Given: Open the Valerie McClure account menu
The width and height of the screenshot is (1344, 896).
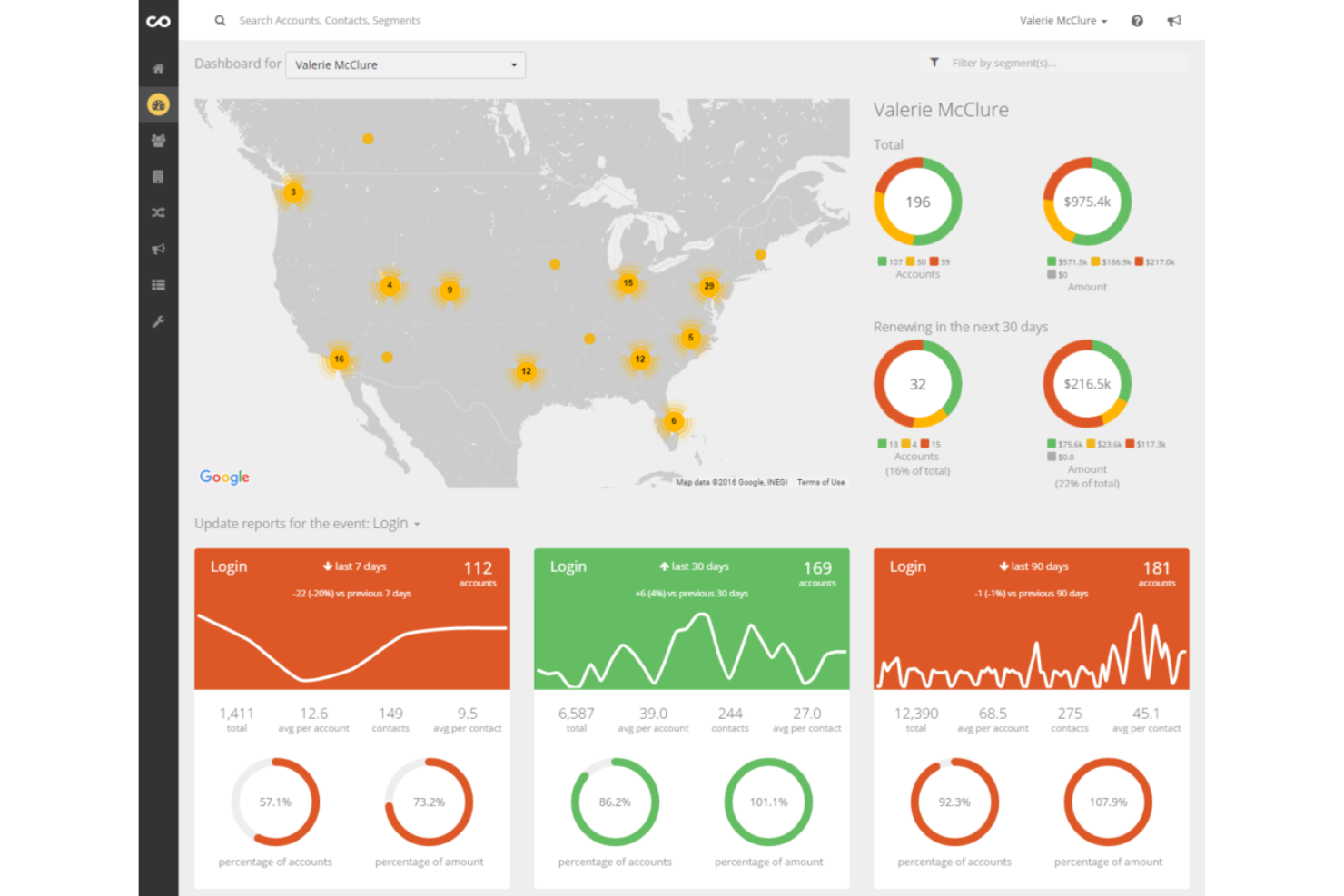Looking at the screenshot, I should [x=1063, y=20].
